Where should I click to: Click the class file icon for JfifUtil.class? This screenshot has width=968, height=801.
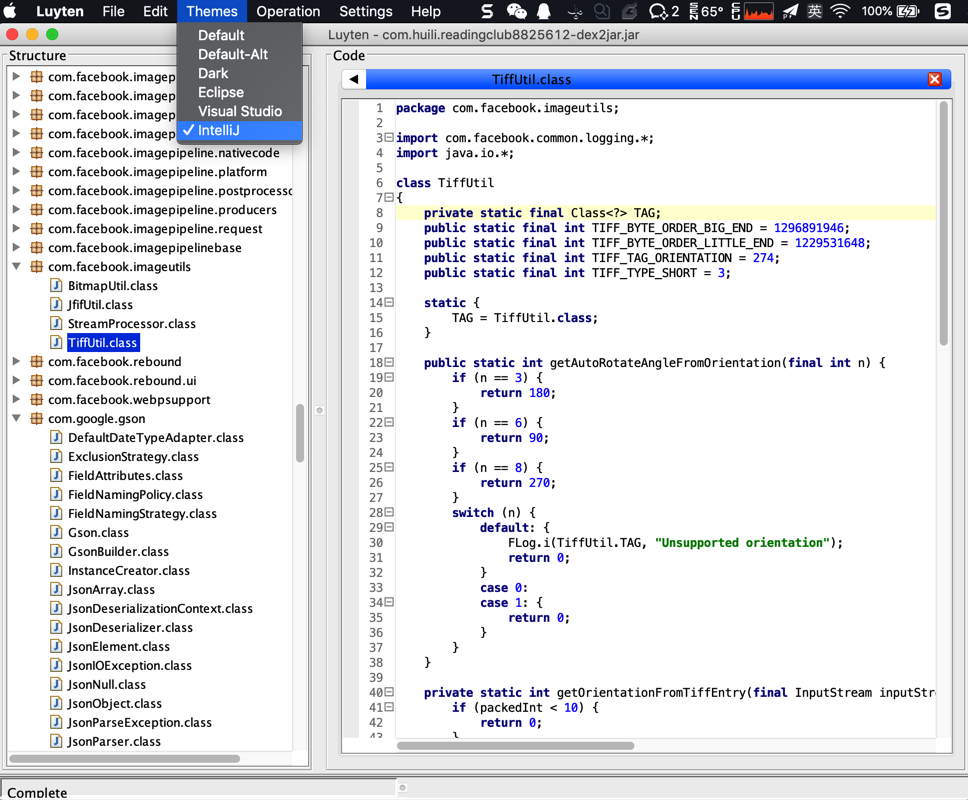[56, 304]
